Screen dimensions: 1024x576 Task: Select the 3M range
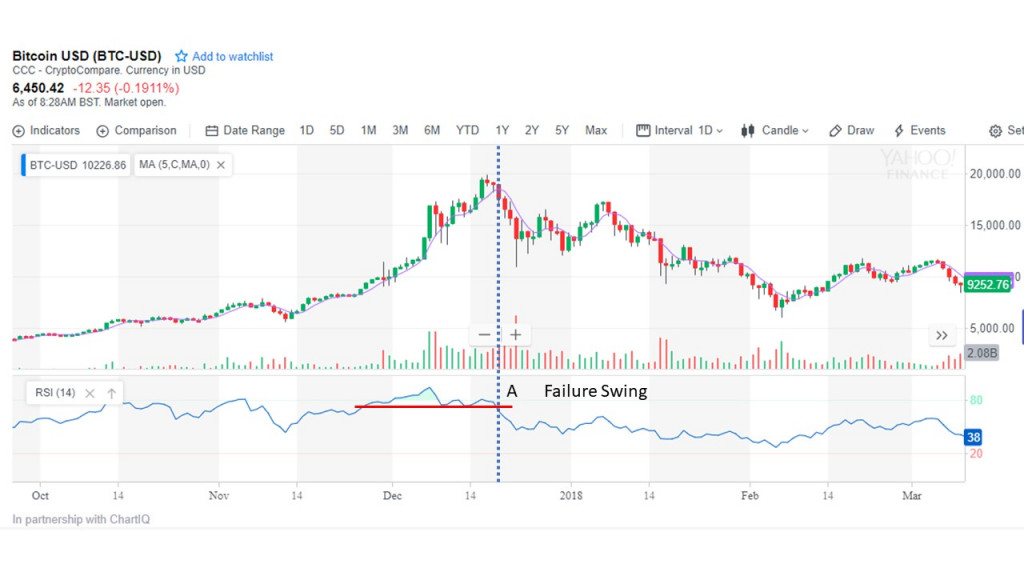400,131
